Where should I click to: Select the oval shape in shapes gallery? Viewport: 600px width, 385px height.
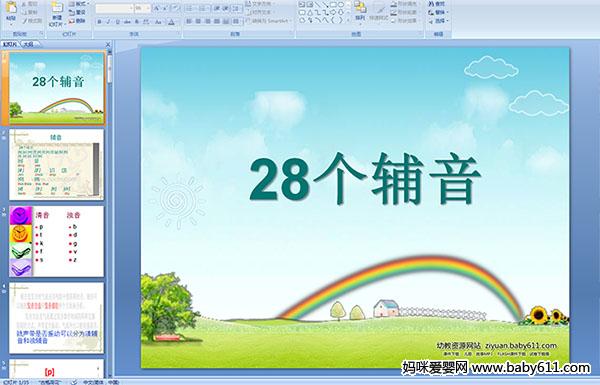[341, 5]
